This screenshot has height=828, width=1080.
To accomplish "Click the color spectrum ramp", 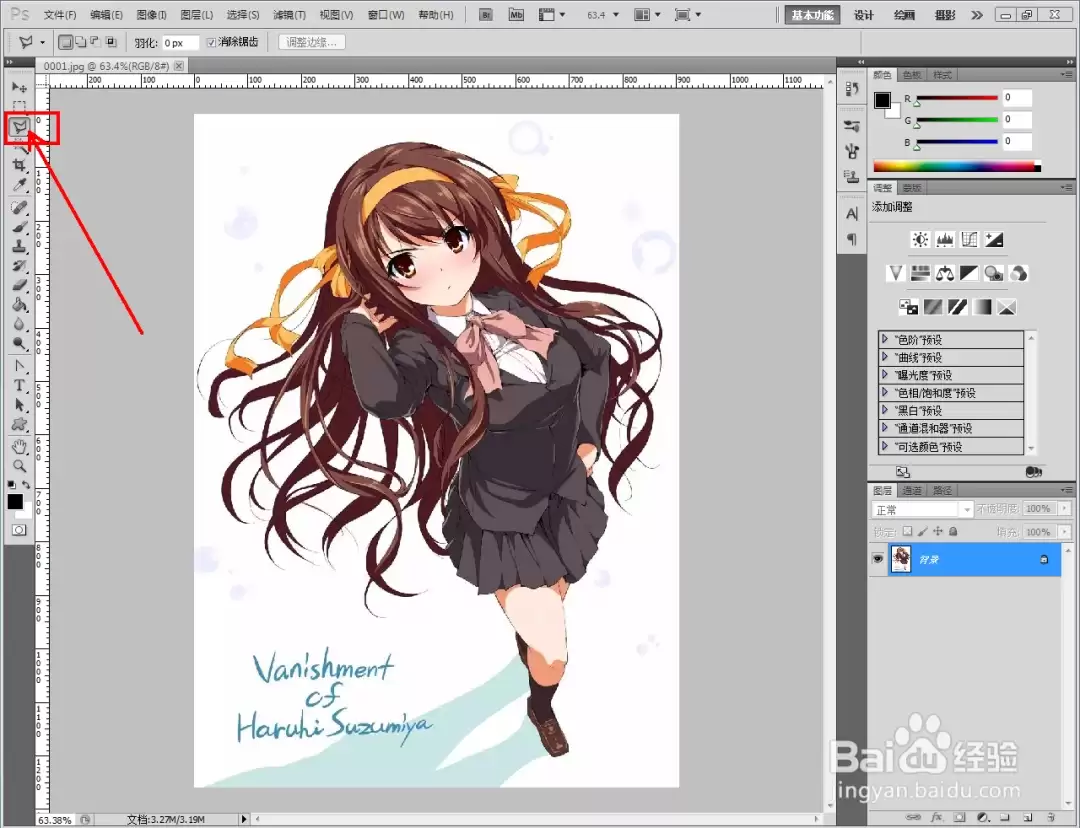I will (x=957, y=166).
